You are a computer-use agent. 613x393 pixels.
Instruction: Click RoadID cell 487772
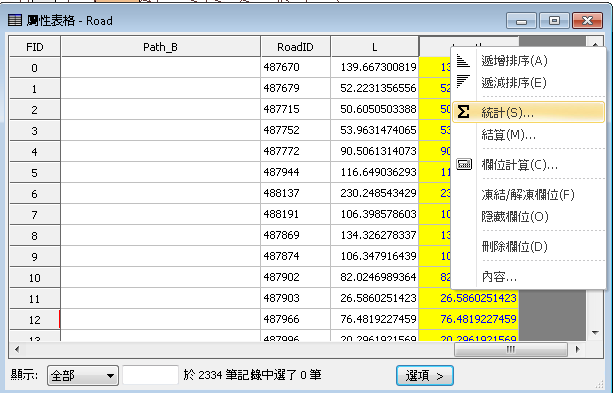pyautogui.click(x=295, y=151)
